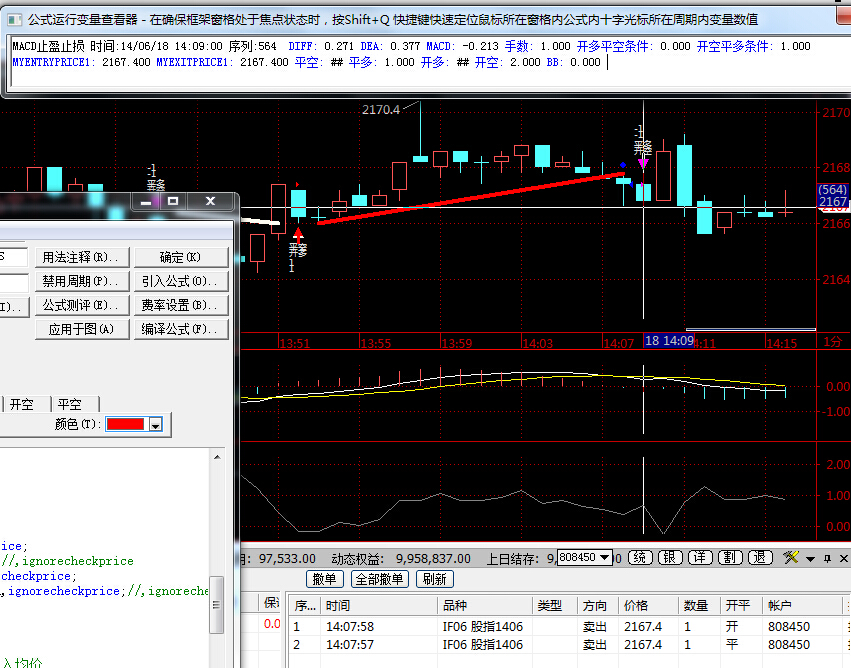Click the 13:55 label on the time axis
Viewport: 851px width, 668px height.
coord(375,343)
